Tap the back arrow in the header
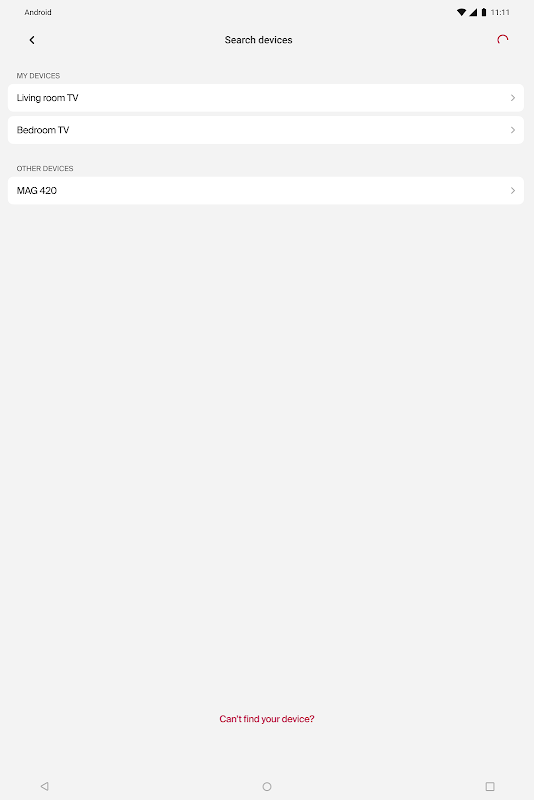534x800 pixels. click(x=32, y=40)
